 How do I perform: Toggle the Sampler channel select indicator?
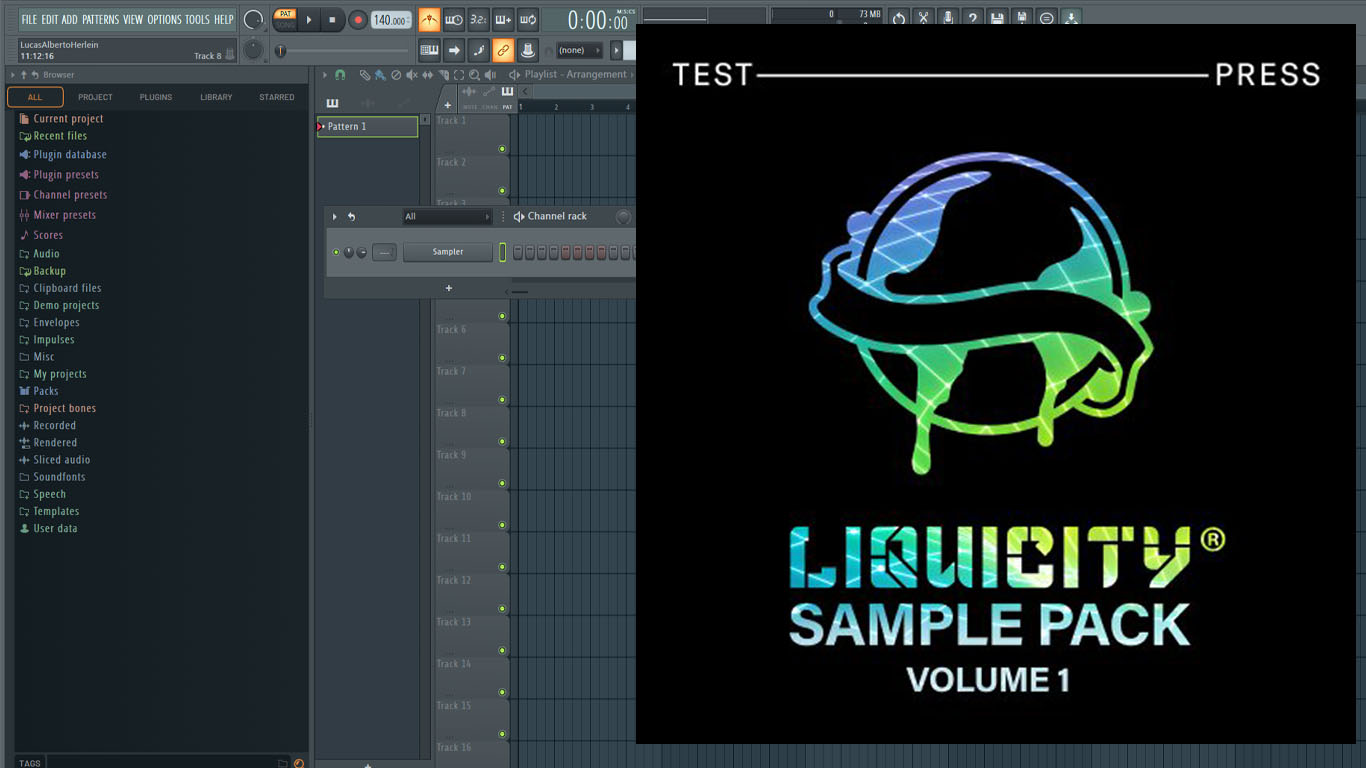503,252
